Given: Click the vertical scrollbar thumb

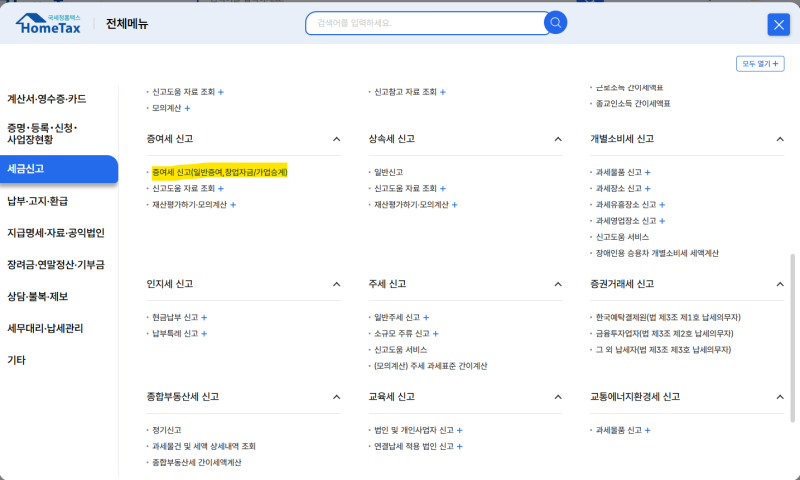Looking at the screenshot, I should (792, 338).
